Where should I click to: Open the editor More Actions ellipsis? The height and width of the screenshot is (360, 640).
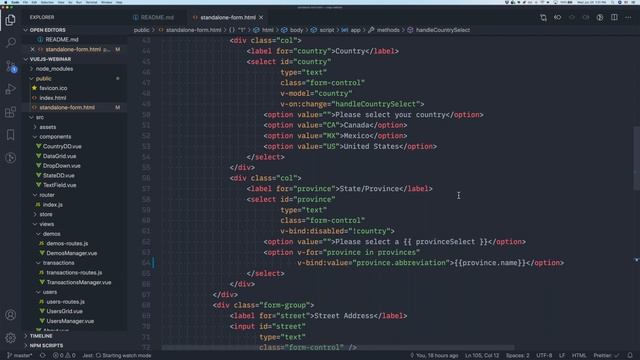tap(628, 18)
